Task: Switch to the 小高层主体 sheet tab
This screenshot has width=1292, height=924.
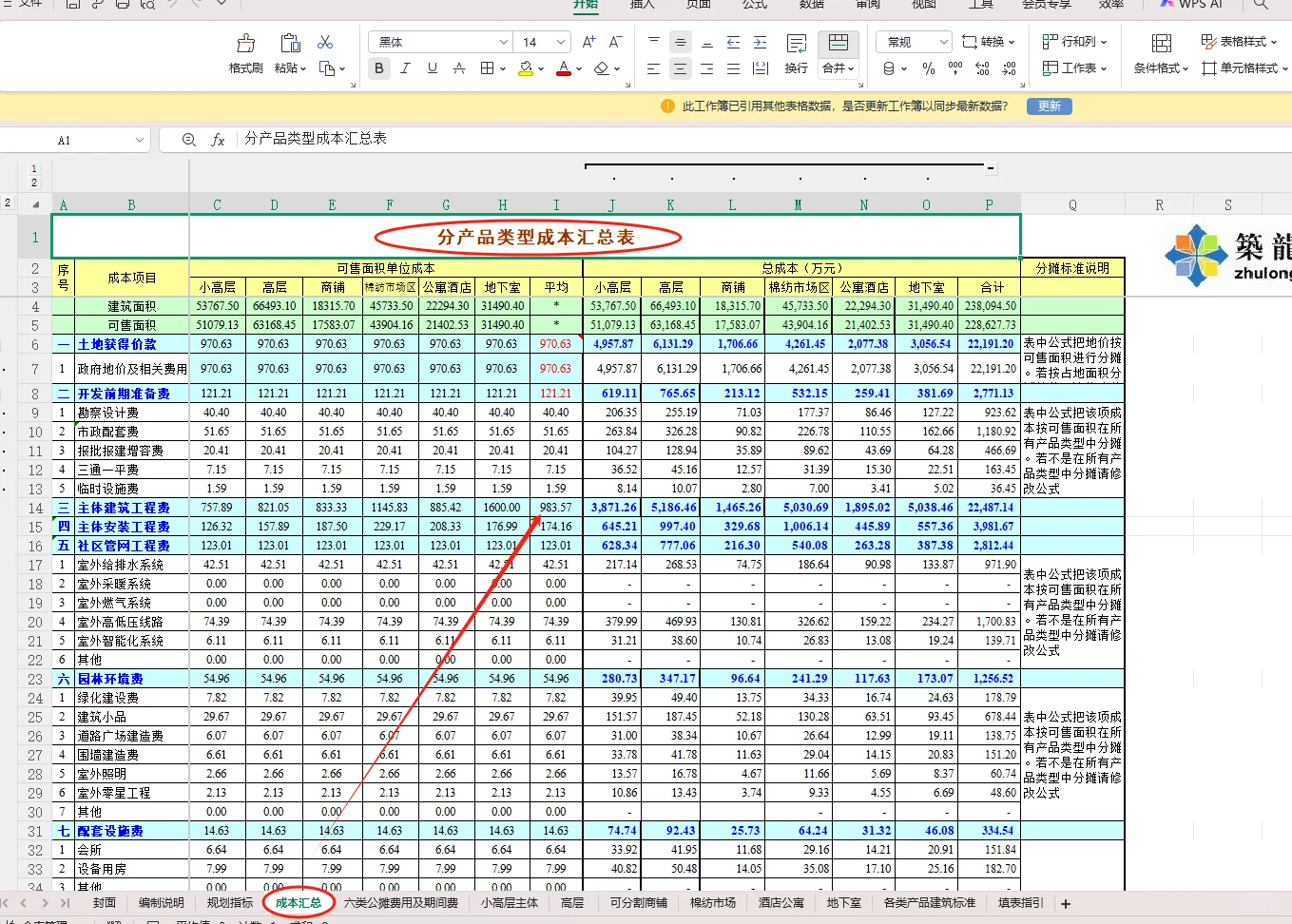Action: point(510,903)
